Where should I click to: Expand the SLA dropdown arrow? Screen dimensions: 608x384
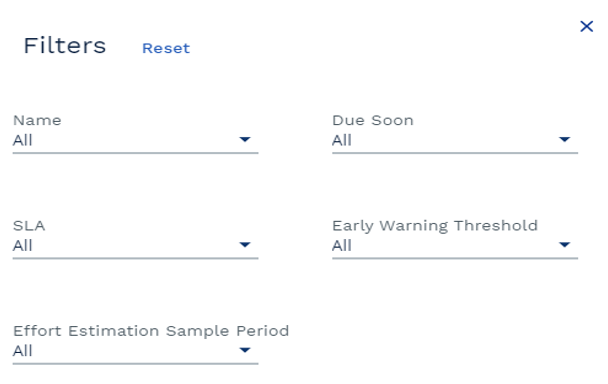pos(245,244)
